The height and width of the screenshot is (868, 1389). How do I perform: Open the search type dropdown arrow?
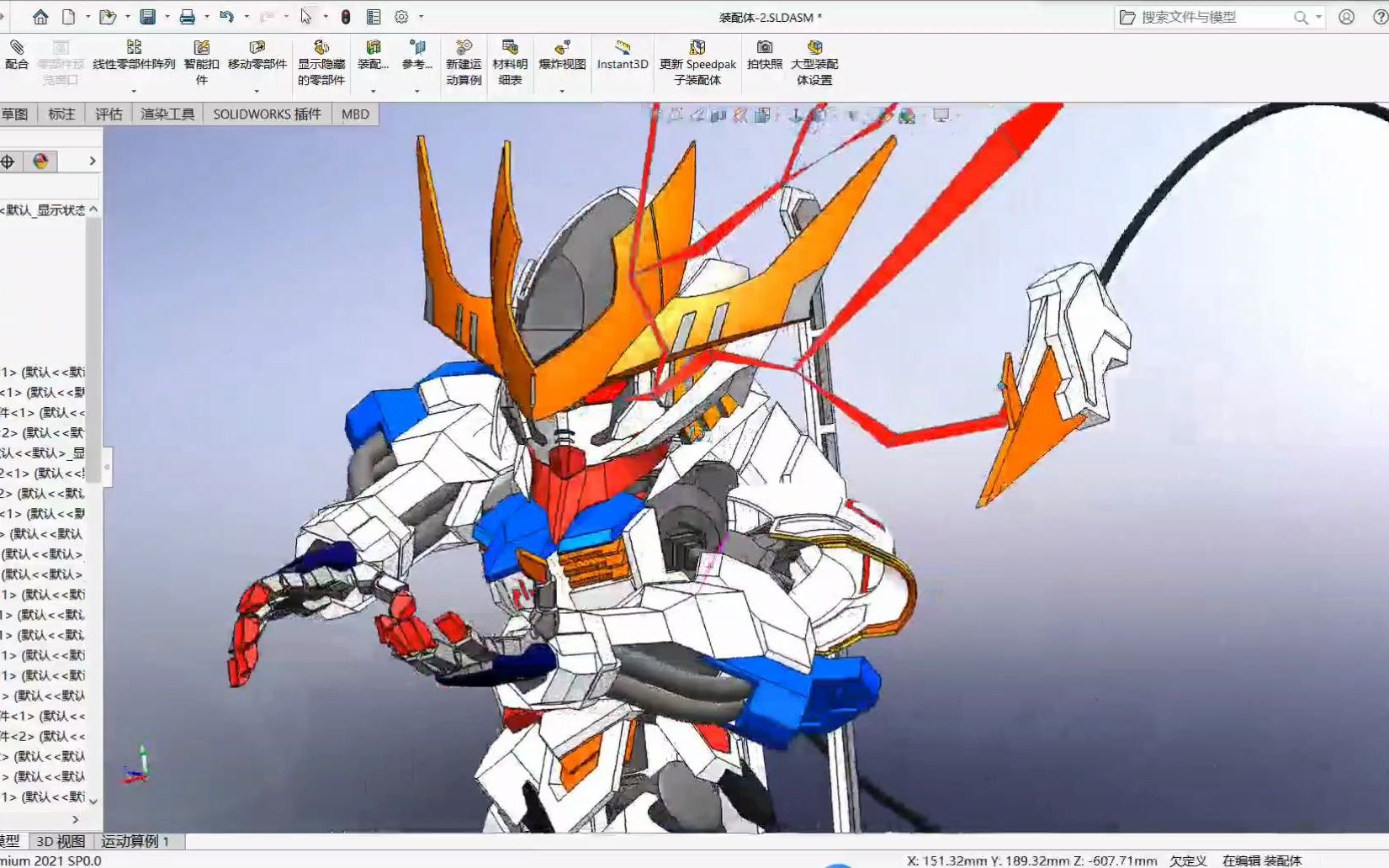(x=1318, y=17)
